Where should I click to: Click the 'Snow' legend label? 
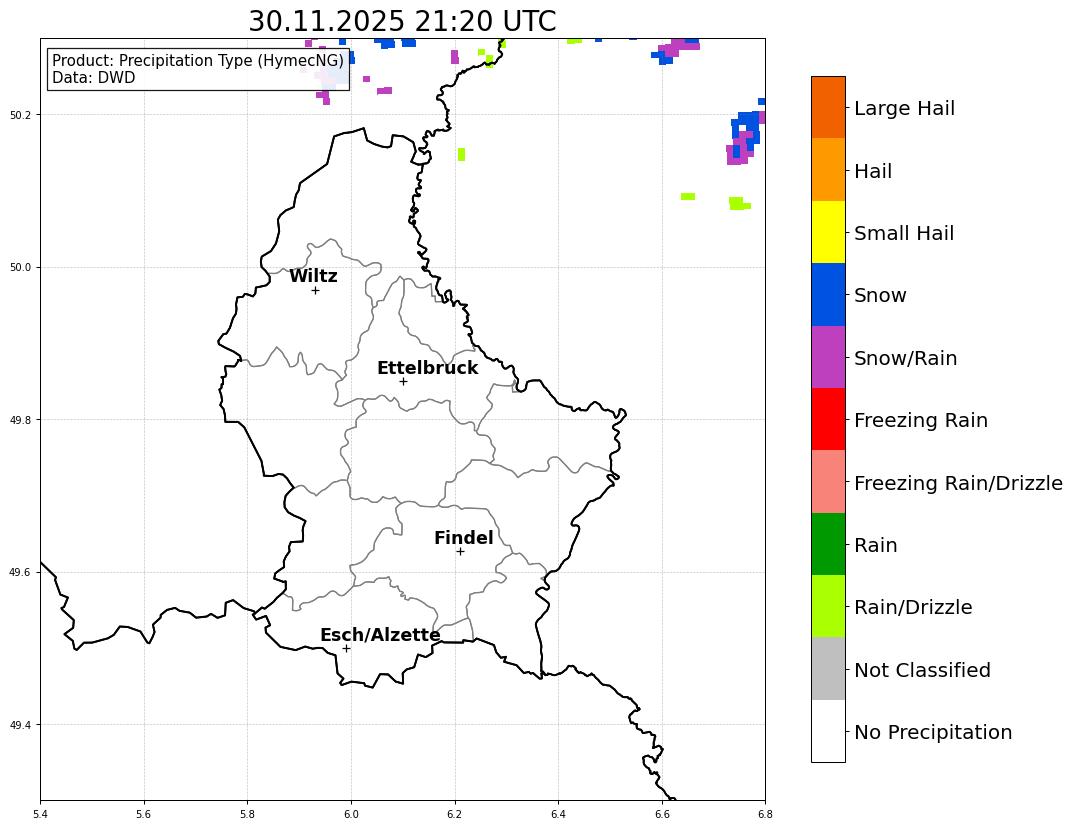pyautogui.click(x=880, y=295)
